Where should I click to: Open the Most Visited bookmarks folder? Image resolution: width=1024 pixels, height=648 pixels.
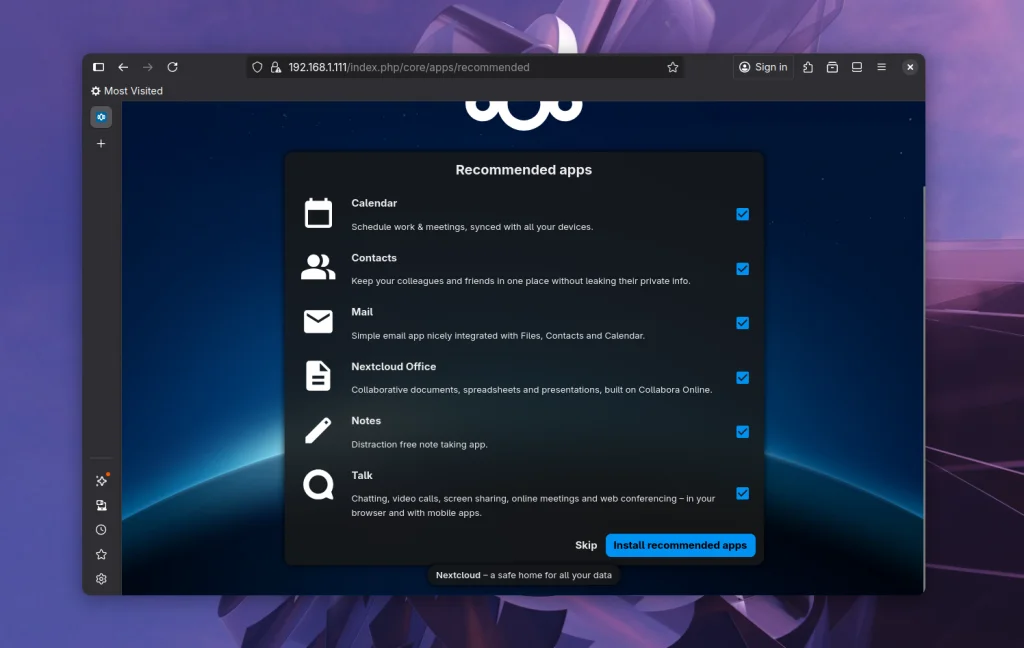pos(127,90)
